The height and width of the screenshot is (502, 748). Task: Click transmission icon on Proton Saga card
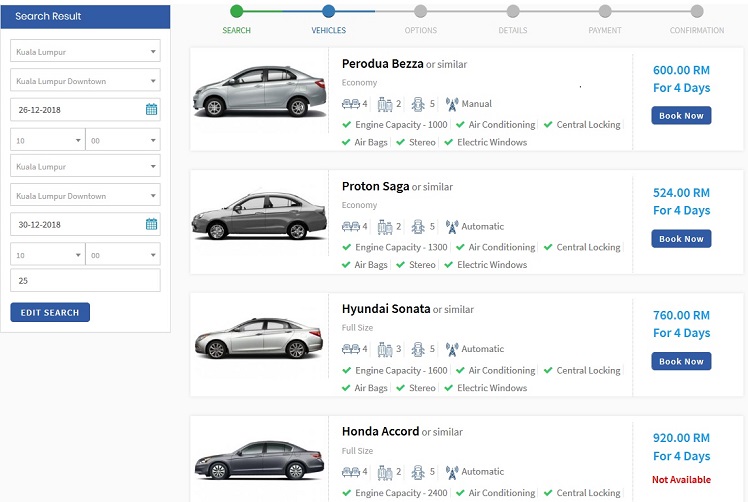coord(452,226)
